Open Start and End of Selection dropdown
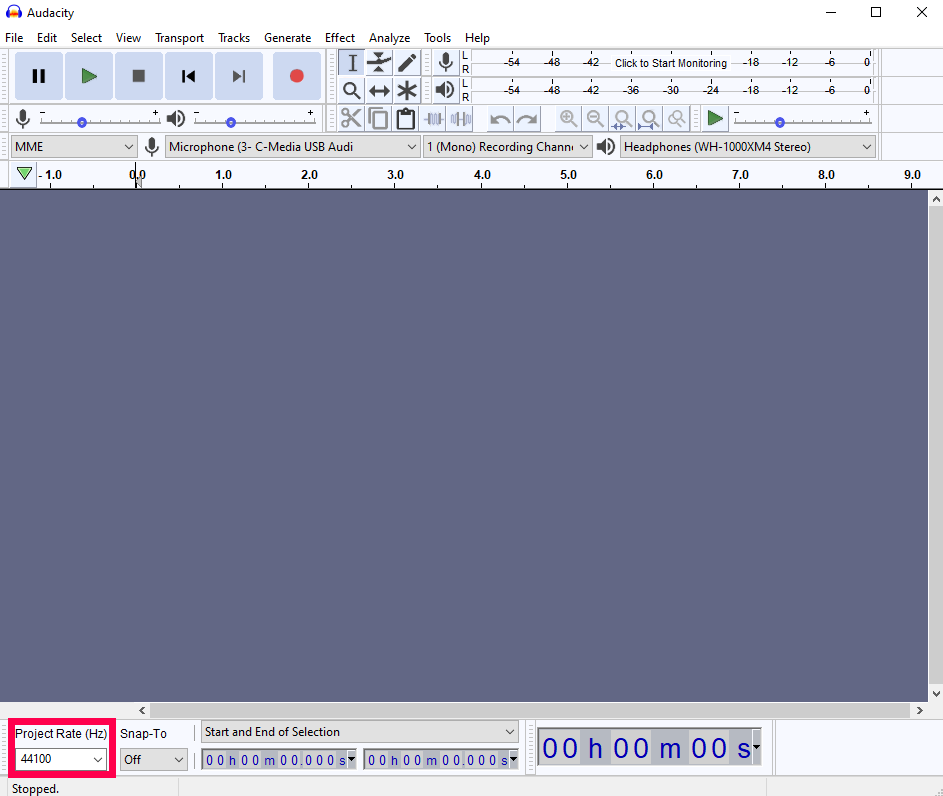The height and width of the screenshot is (796, 943). tap(360, 732)
